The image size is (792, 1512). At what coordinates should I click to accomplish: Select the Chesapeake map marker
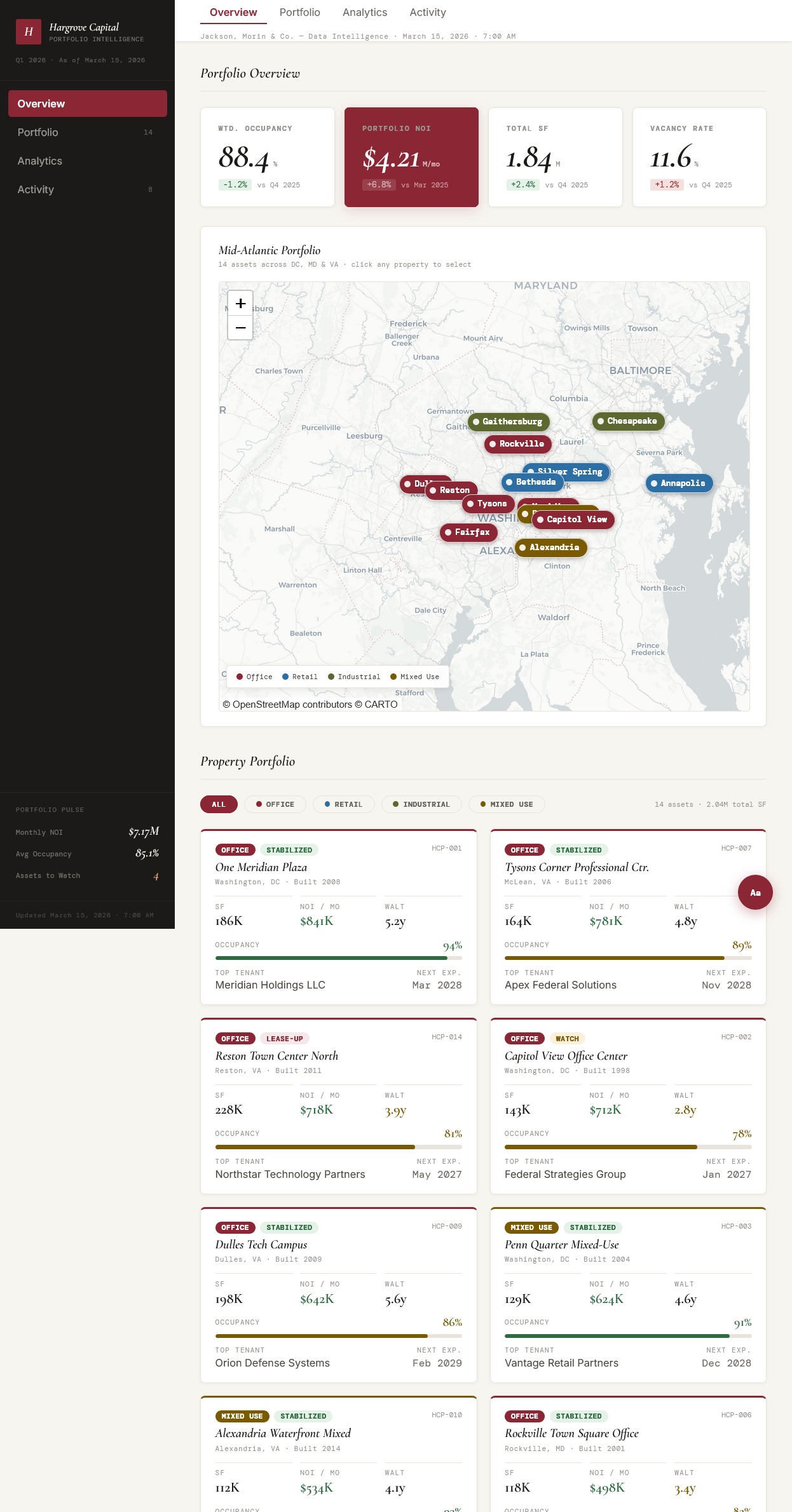coord(628,421)
